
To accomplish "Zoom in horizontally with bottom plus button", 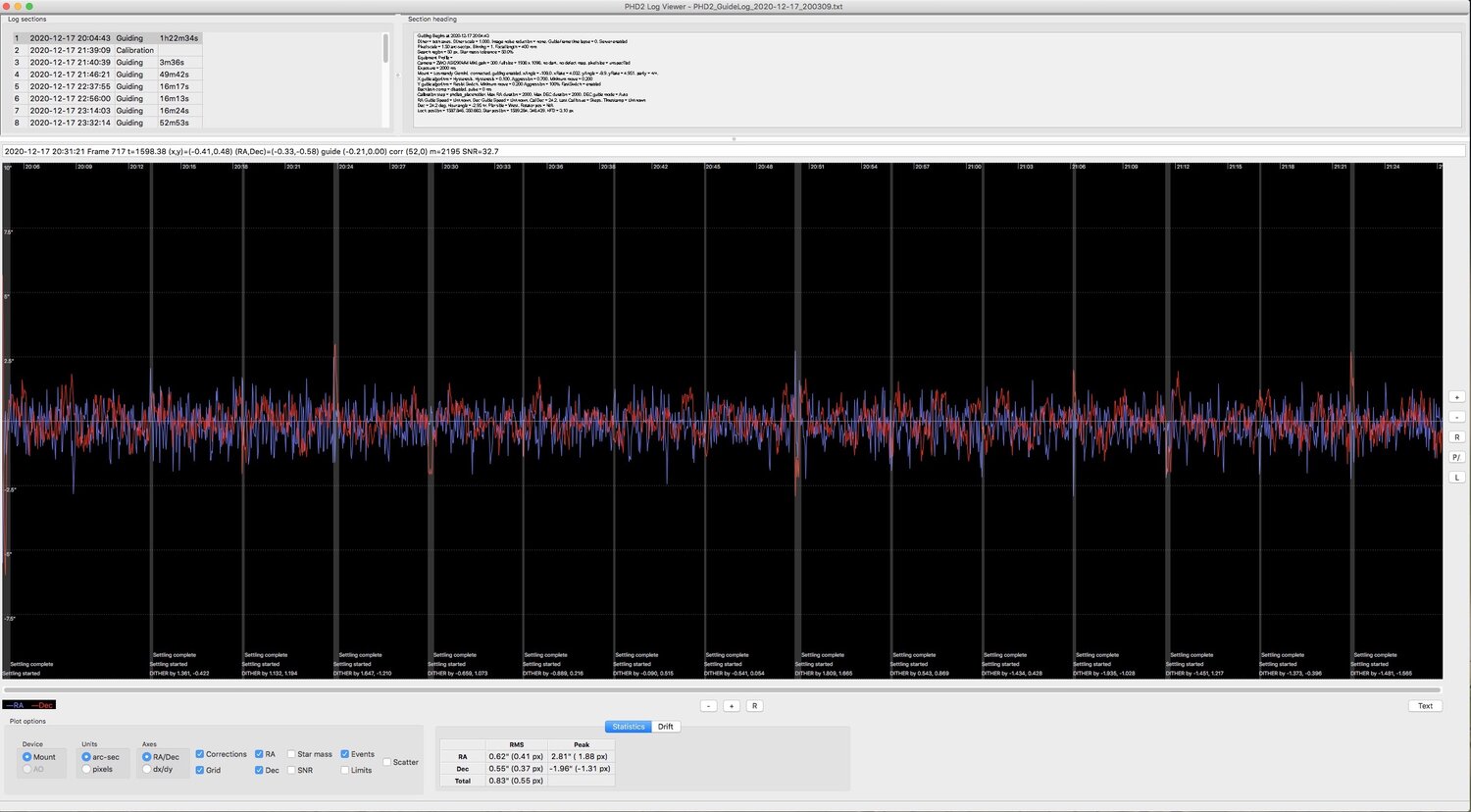I will click(731, 706).
